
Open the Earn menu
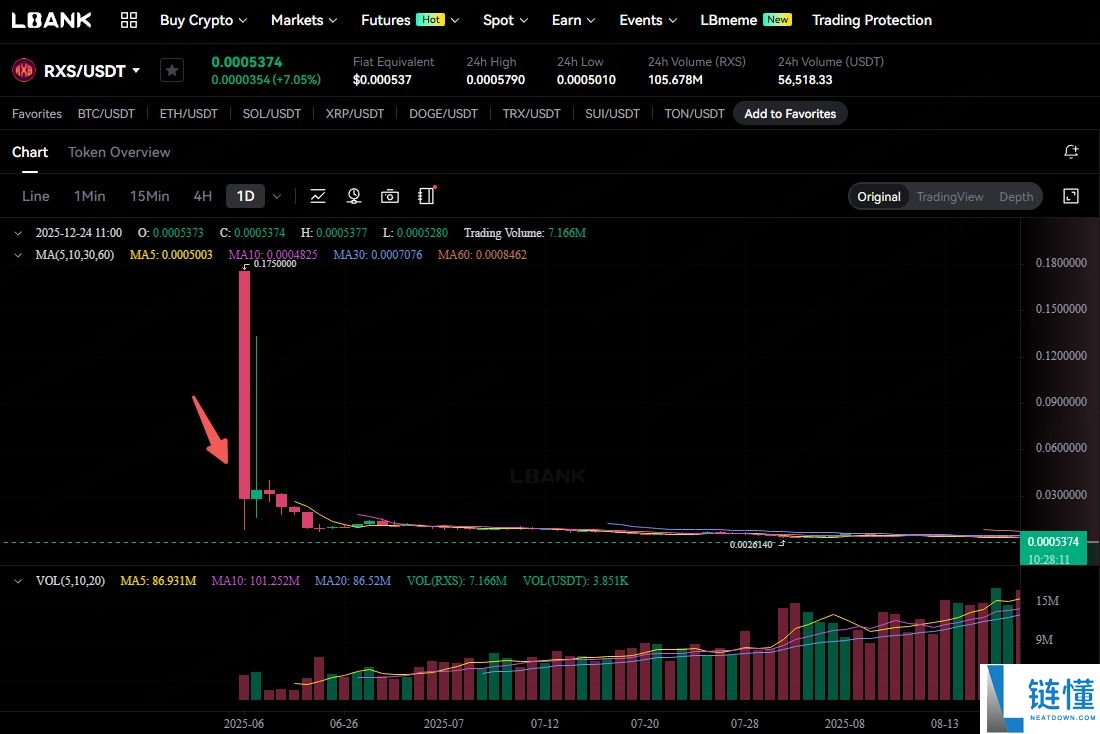coord(573,20)
